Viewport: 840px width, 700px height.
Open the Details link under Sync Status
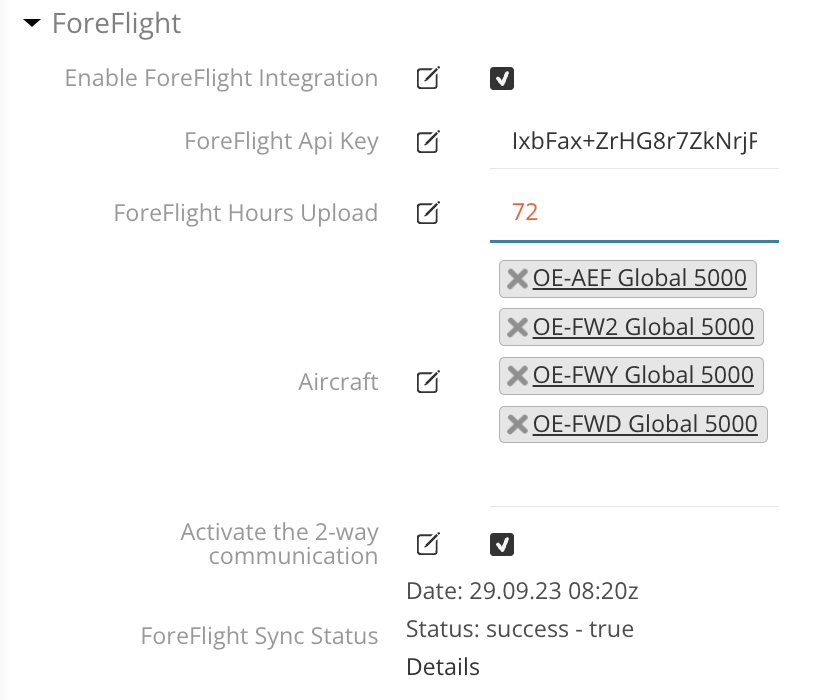tap(442, 666)
